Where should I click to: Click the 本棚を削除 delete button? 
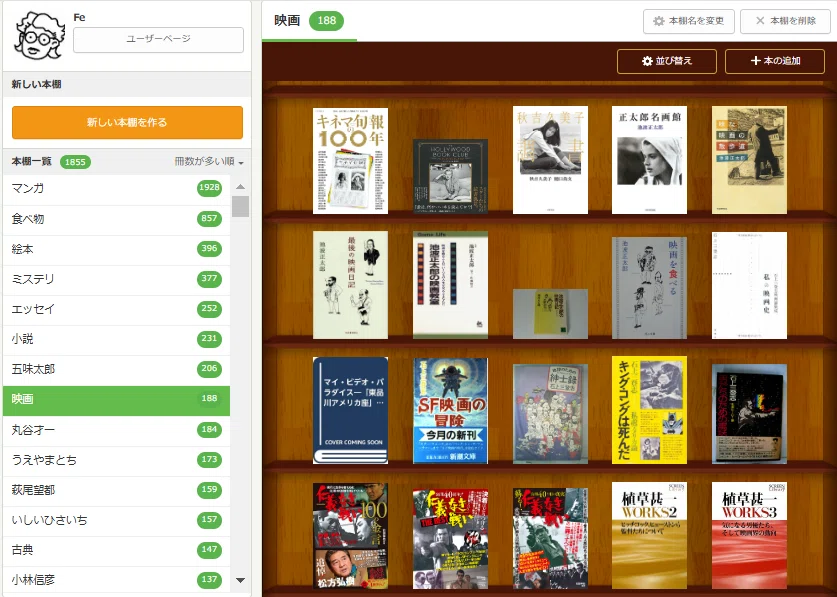tap(785, 21)
